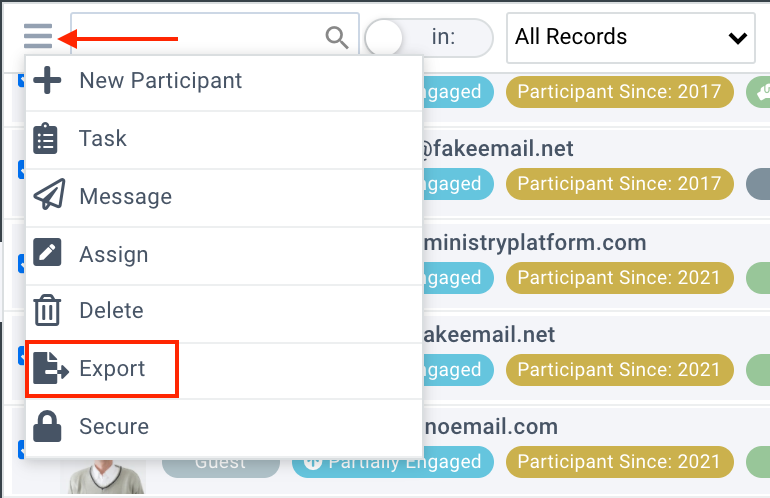Click the magnifying glass search icon
The height and width of the screenshot is (498, 770).
(x=337, y=38)
